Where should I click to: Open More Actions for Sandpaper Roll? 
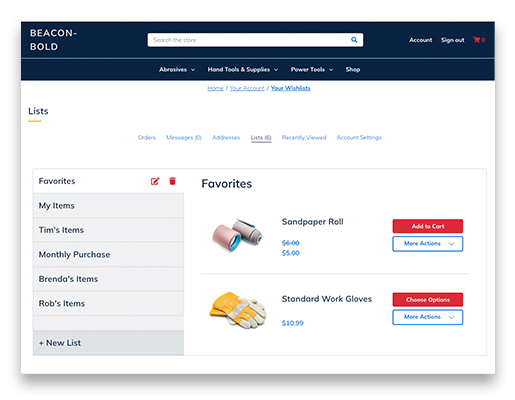[428, 244]
